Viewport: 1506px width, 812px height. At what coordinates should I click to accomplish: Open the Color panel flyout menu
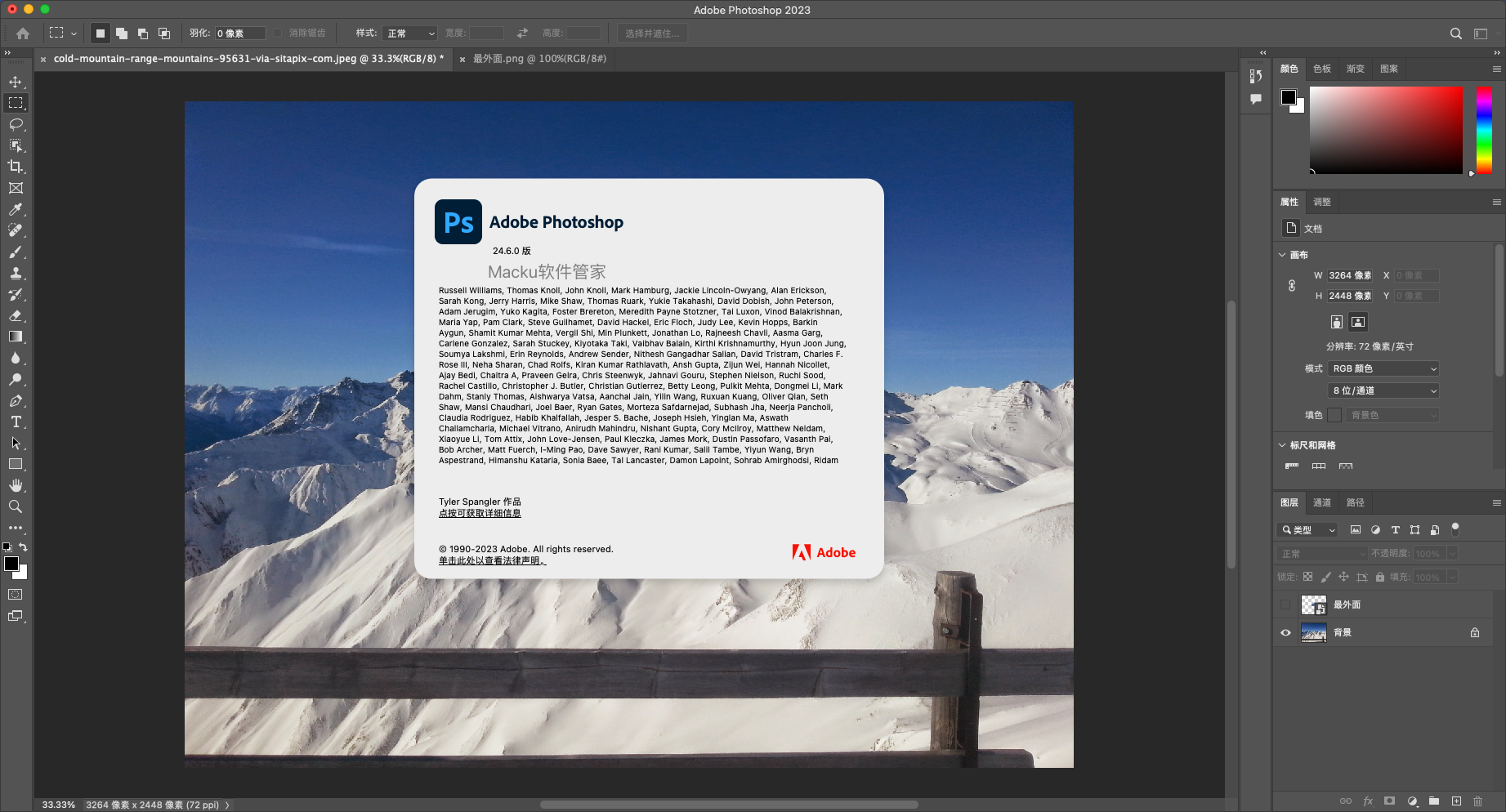pos(1497,69)
